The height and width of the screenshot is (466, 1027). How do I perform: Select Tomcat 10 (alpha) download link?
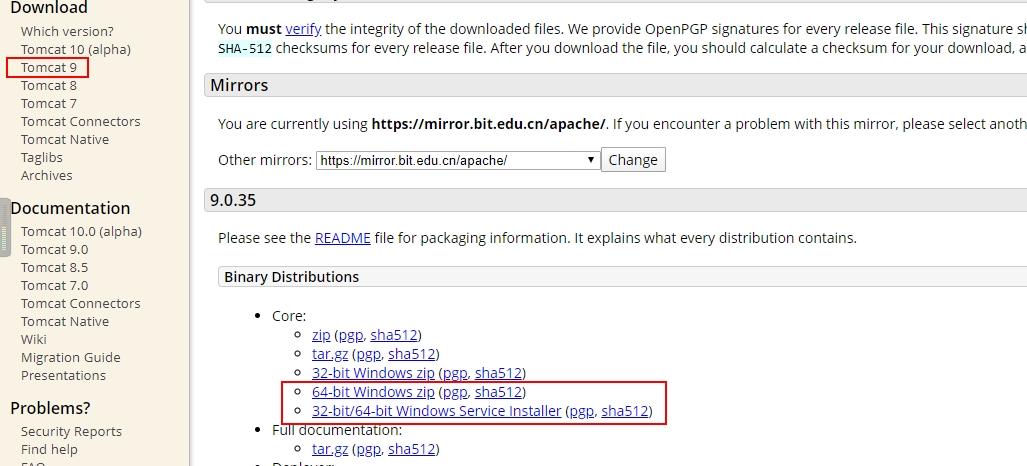[75, 49]
